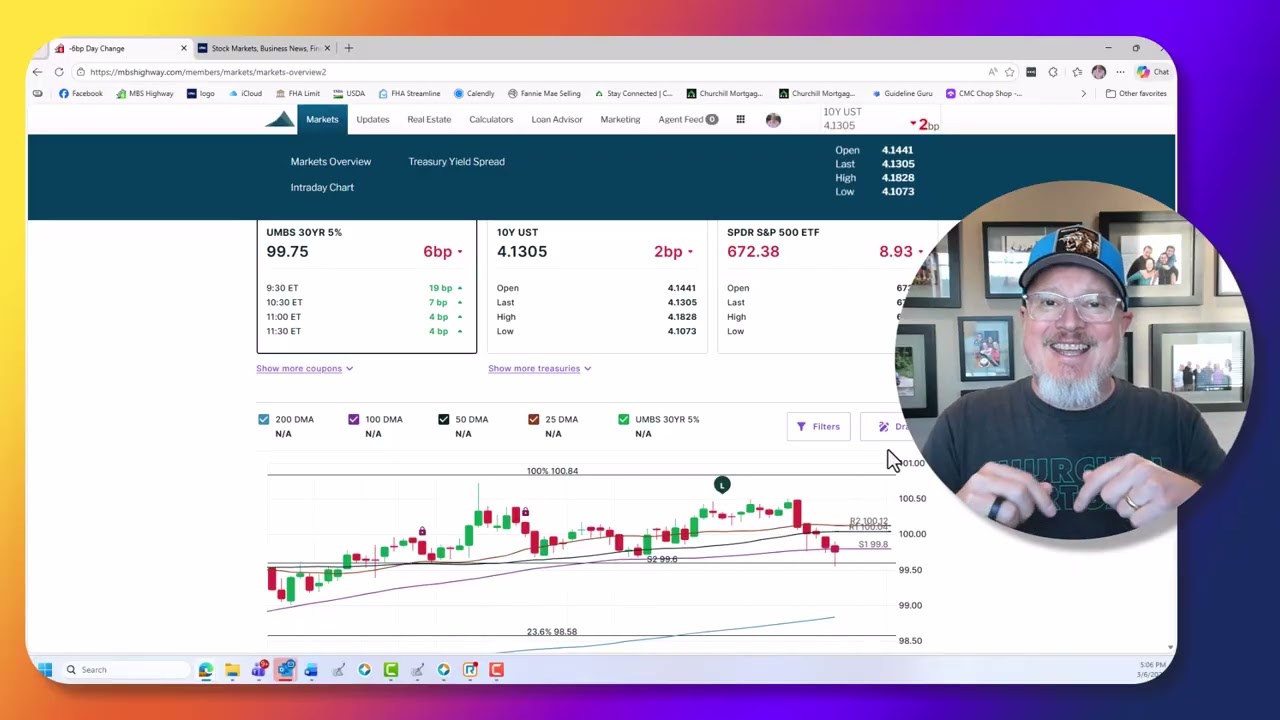Viewport: 1280px width, 720px height.
Task: Toggle the UMBS 30YR 5% checkbox
Action: pos(624,420)
